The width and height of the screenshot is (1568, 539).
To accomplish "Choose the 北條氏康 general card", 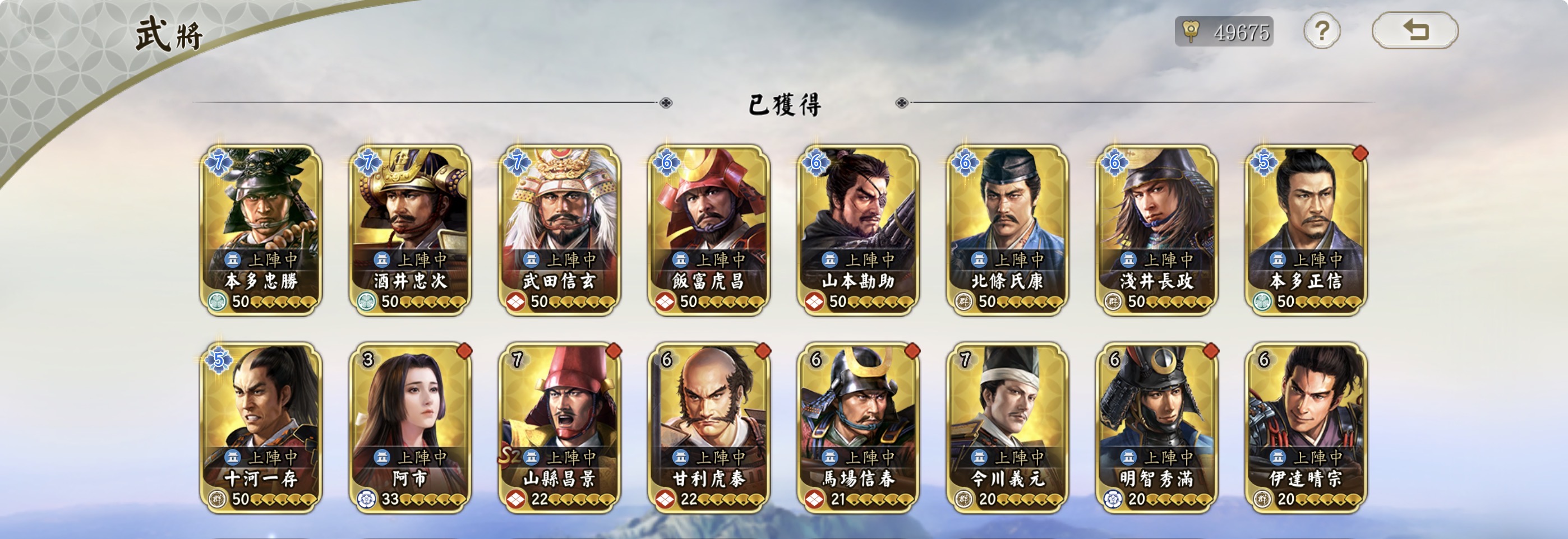I will [x=1007, y=230].
